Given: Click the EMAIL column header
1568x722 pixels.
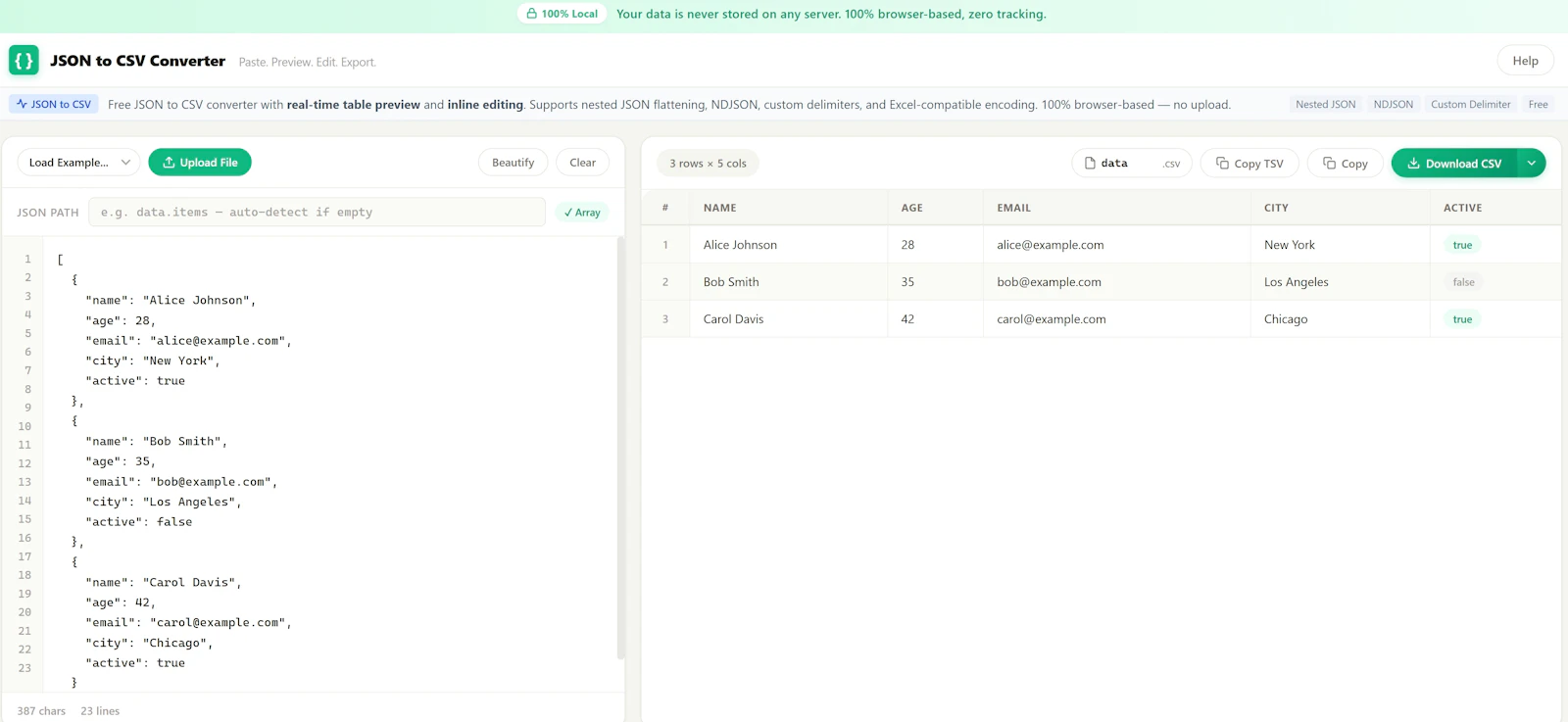Looking at the screenshot, I should pos(1116,208).
